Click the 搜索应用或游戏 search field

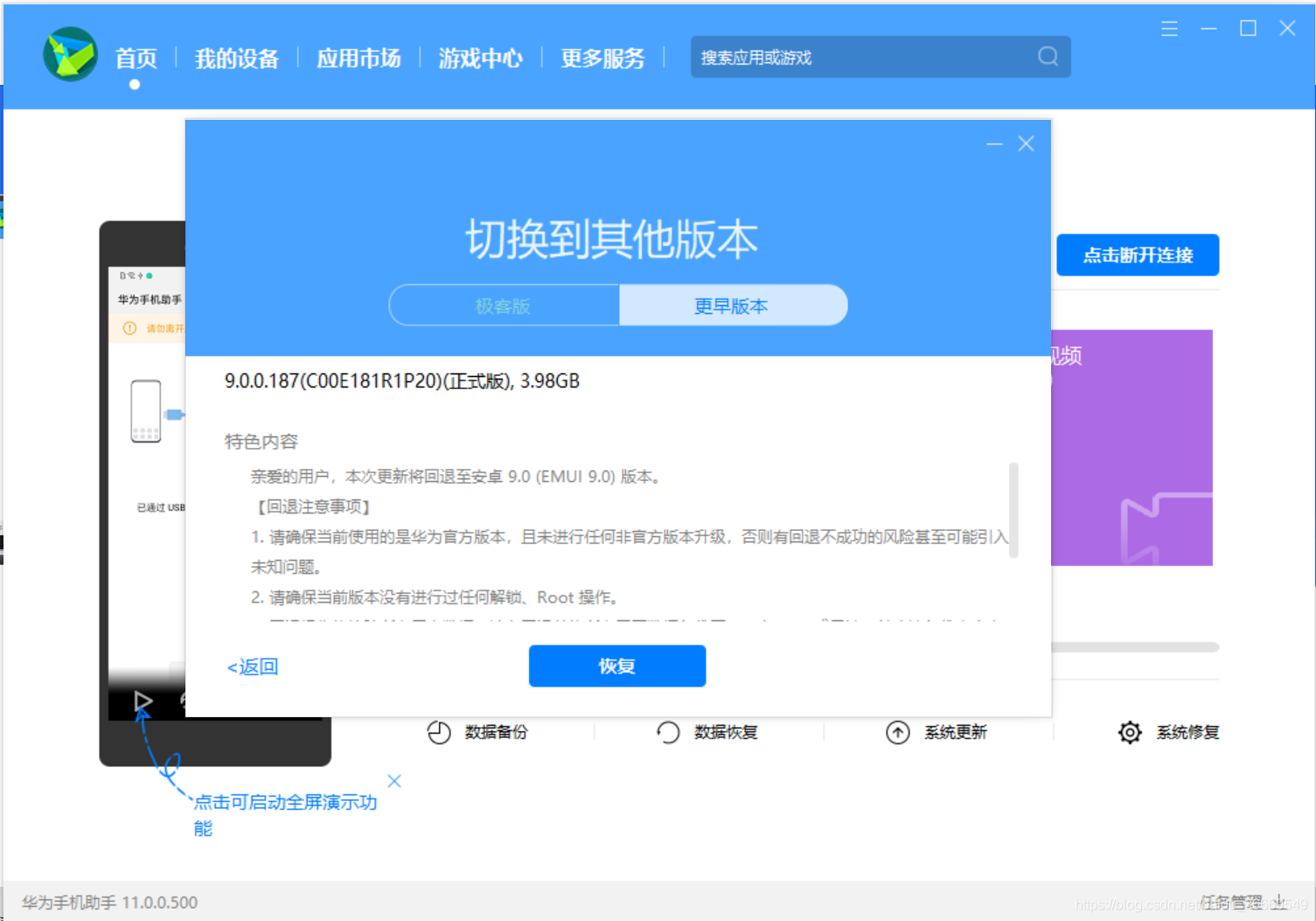coord(881,57)
